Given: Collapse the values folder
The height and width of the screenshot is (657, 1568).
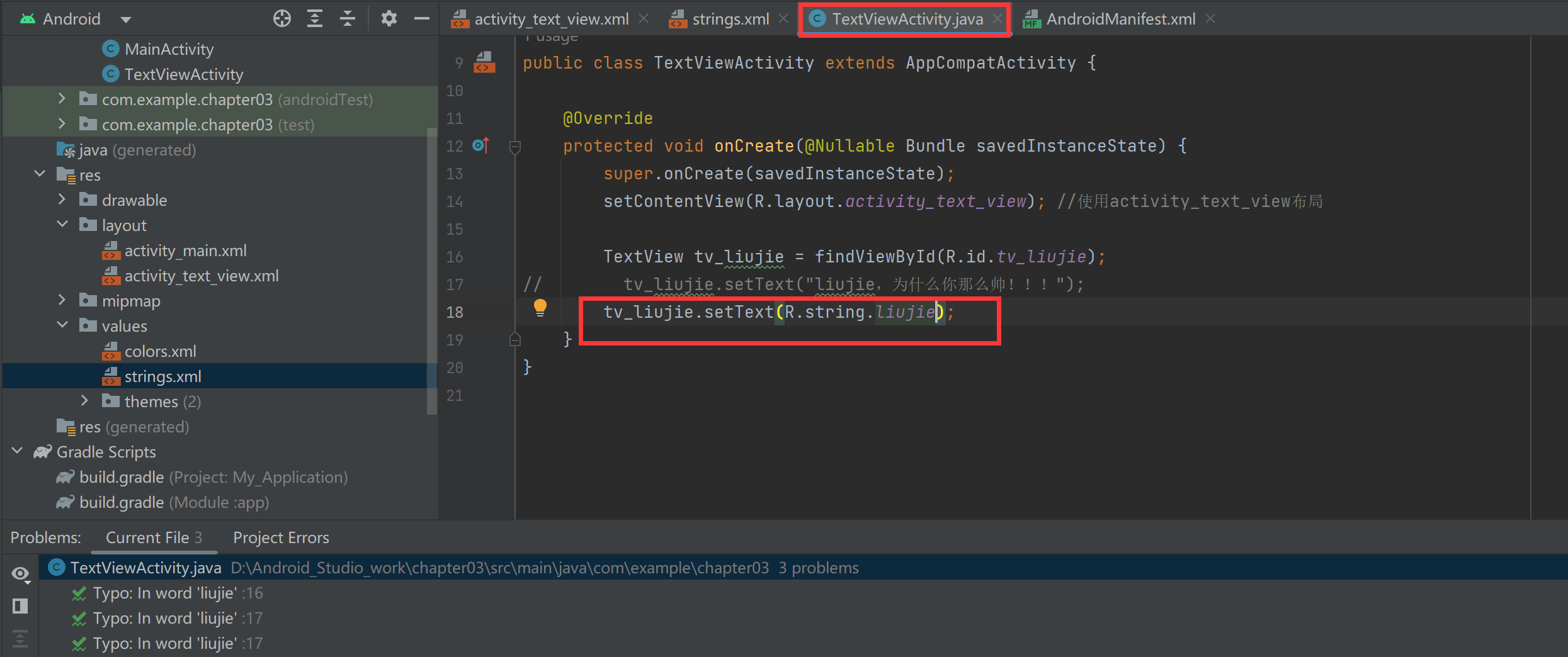Looking at the screenshot, I should [62, 325].
